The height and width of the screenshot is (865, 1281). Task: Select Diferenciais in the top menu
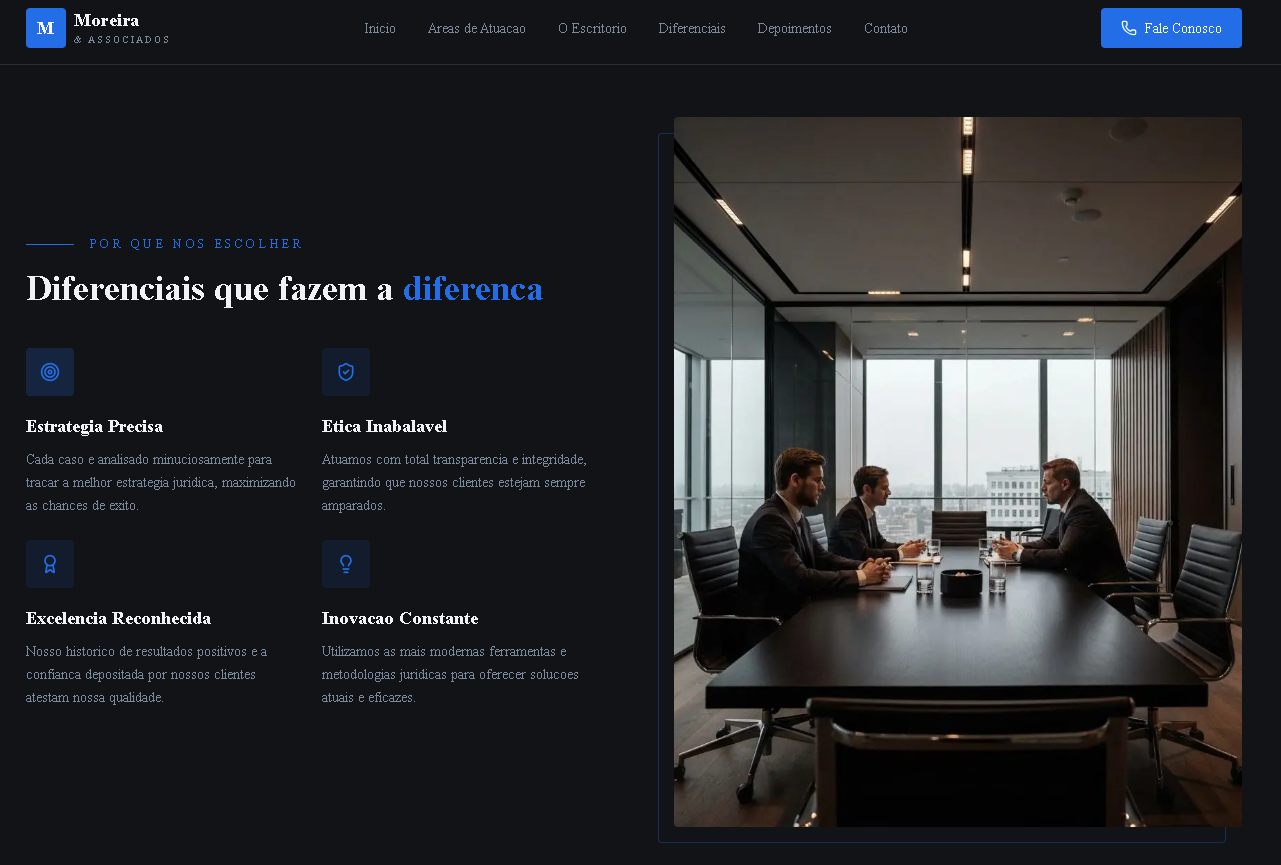[x=692, y=29]
